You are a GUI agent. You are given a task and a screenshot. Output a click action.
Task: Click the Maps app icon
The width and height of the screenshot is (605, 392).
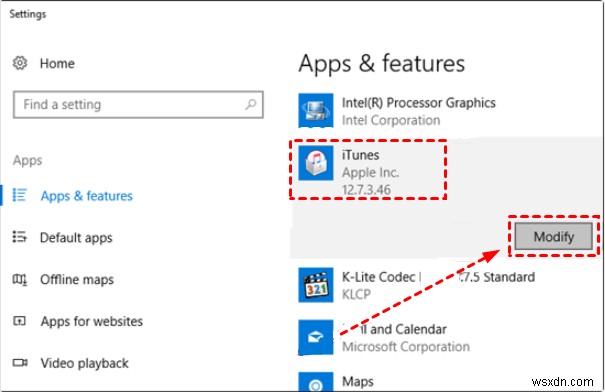pyautogui.click(x=316, y=382)
